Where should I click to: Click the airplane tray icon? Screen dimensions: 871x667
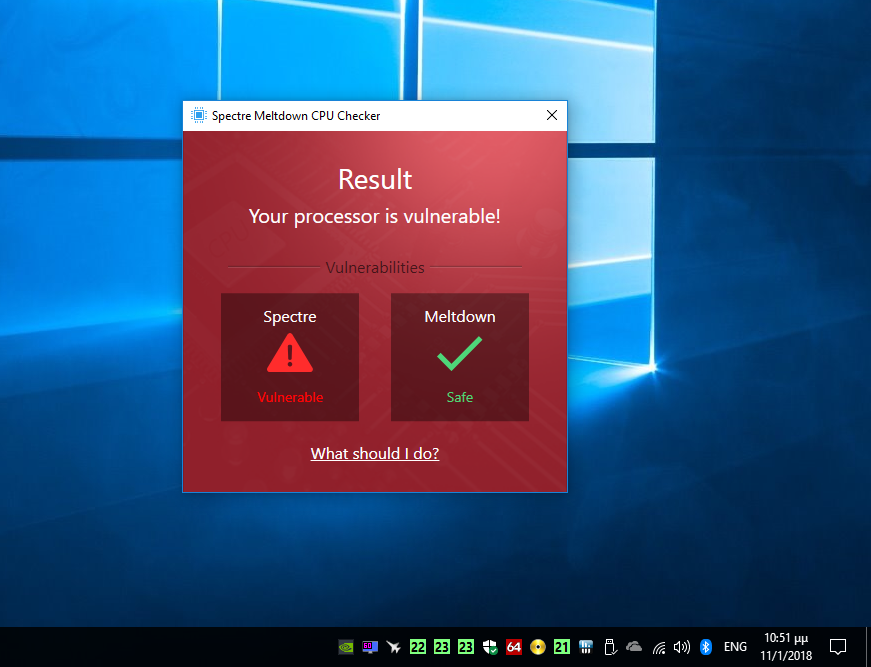[x=394, y=647]
